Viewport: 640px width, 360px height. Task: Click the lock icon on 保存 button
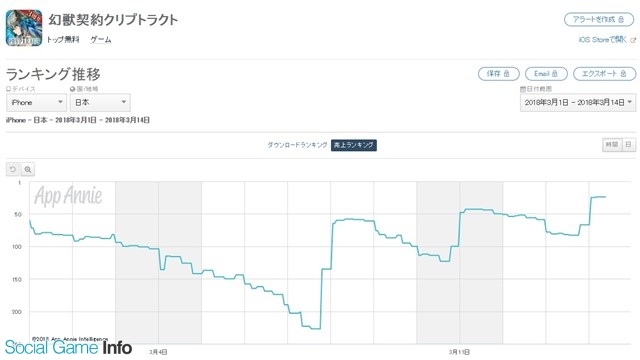click(507, 74)
